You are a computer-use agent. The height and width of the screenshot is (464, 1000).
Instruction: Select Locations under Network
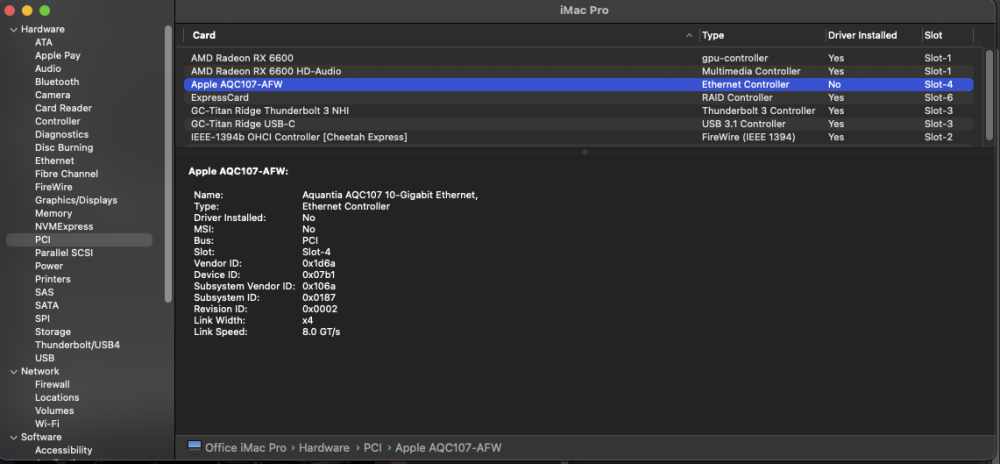coord(57,398)
